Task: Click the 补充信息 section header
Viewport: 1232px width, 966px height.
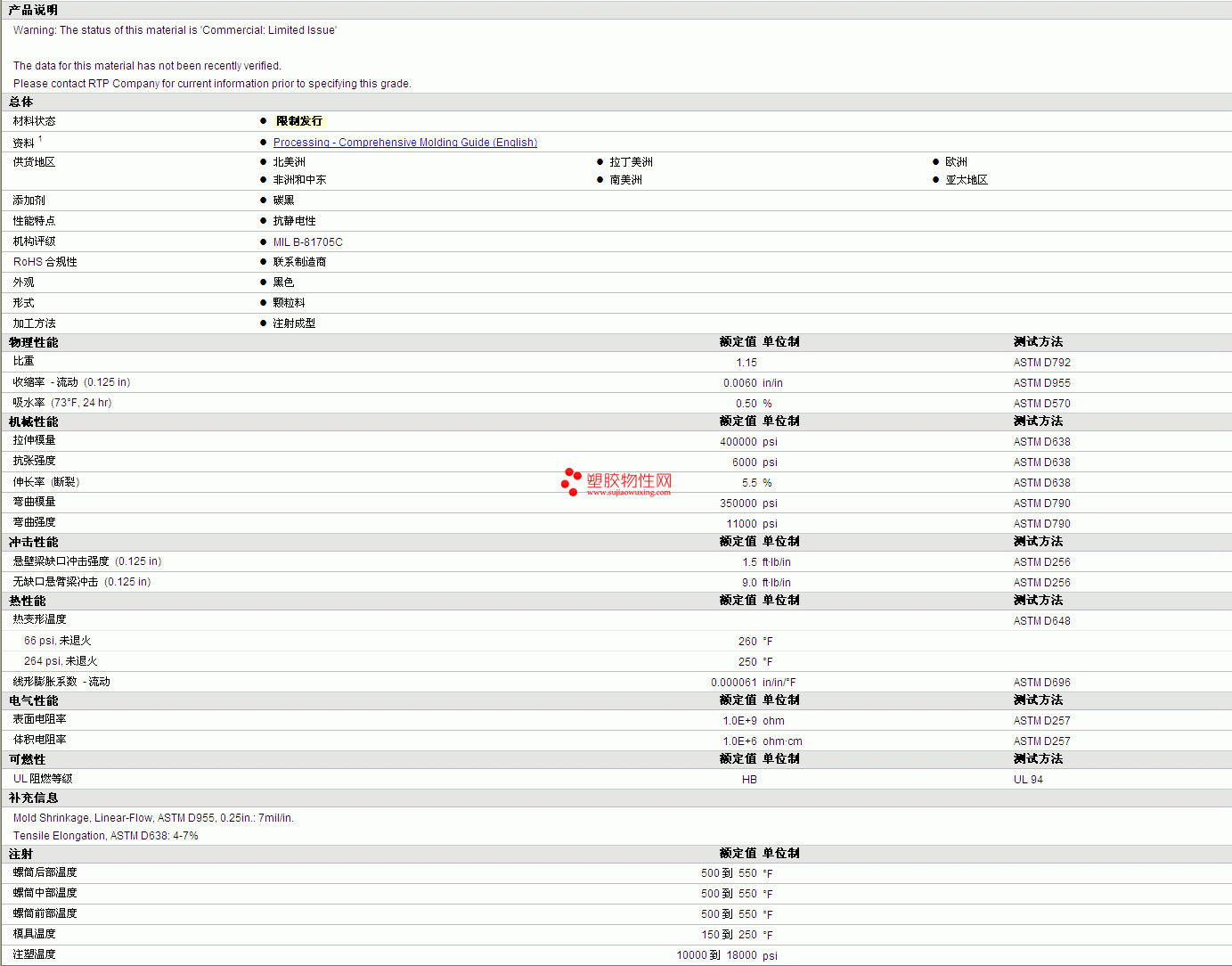Action: click(33, 798)
